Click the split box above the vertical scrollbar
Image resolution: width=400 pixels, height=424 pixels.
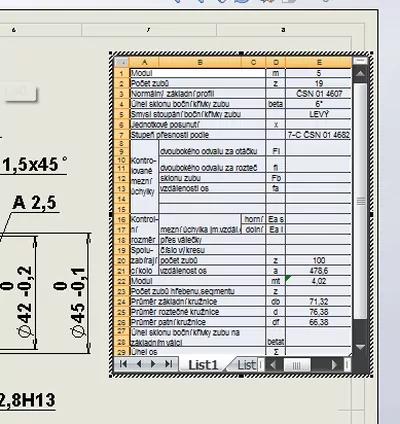(360, 61)
